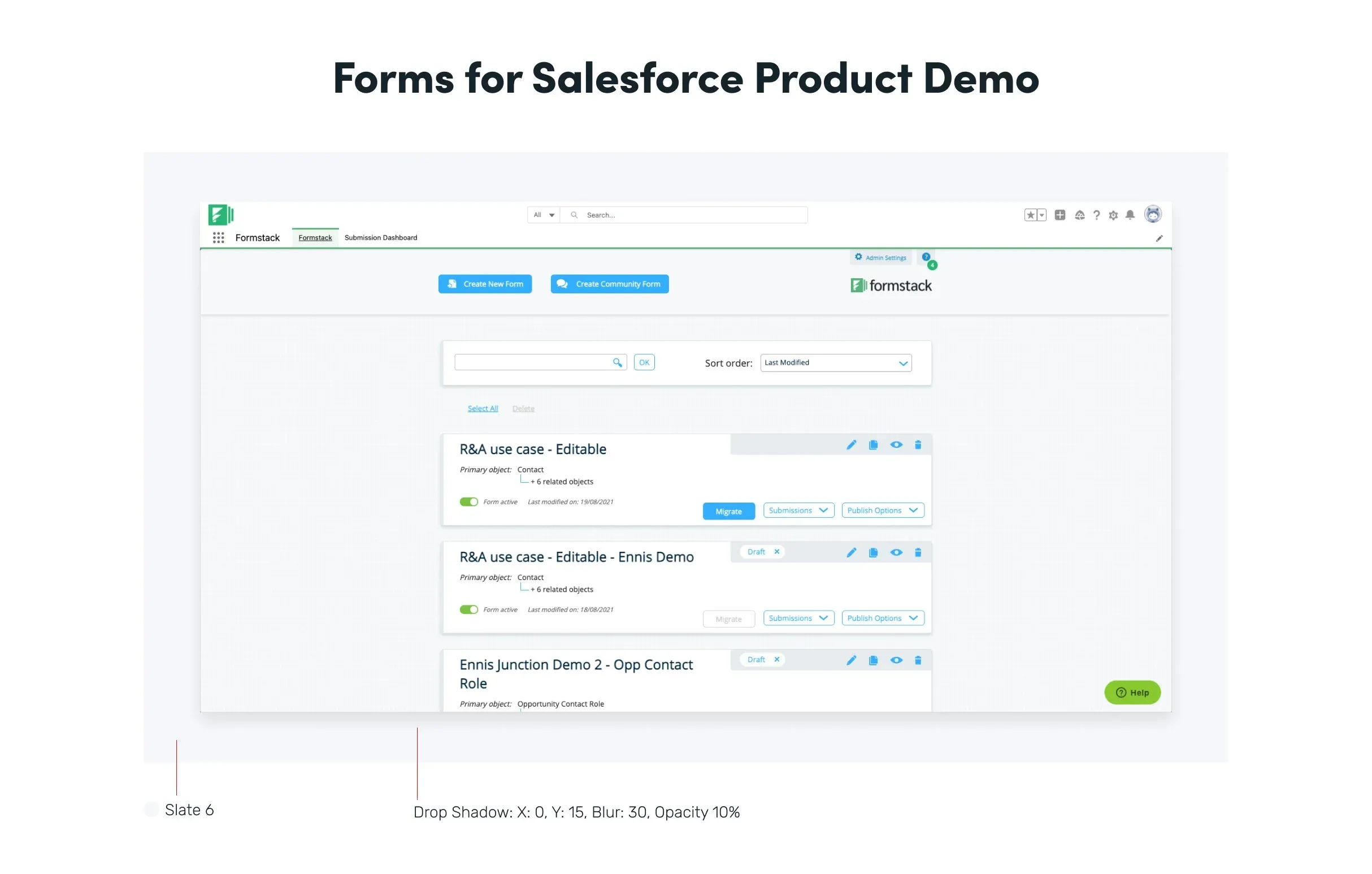Click Create New Form button

point(485,284)
